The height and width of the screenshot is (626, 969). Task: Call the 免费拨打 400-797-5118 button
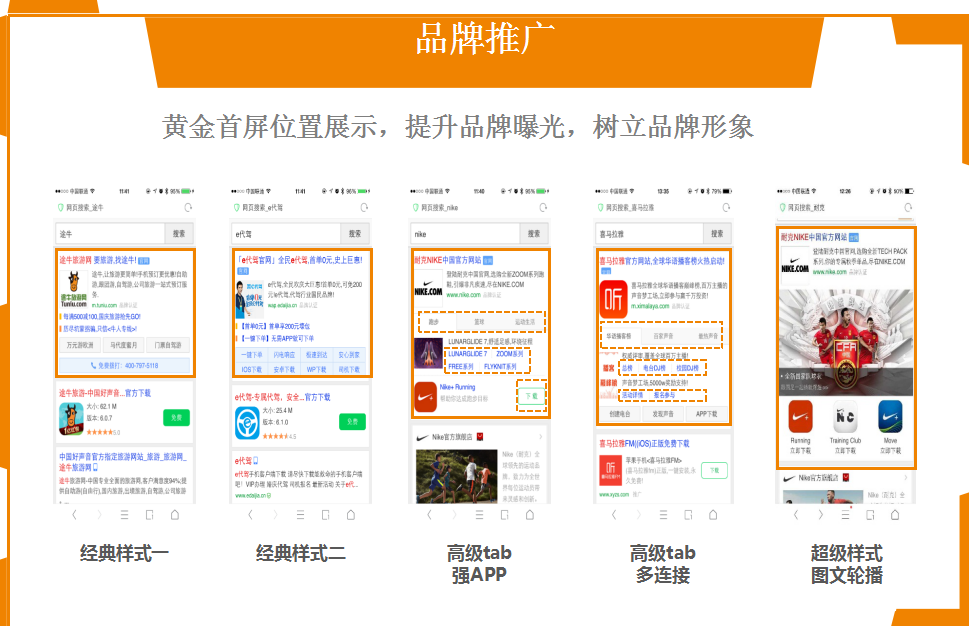coord(125,365)
